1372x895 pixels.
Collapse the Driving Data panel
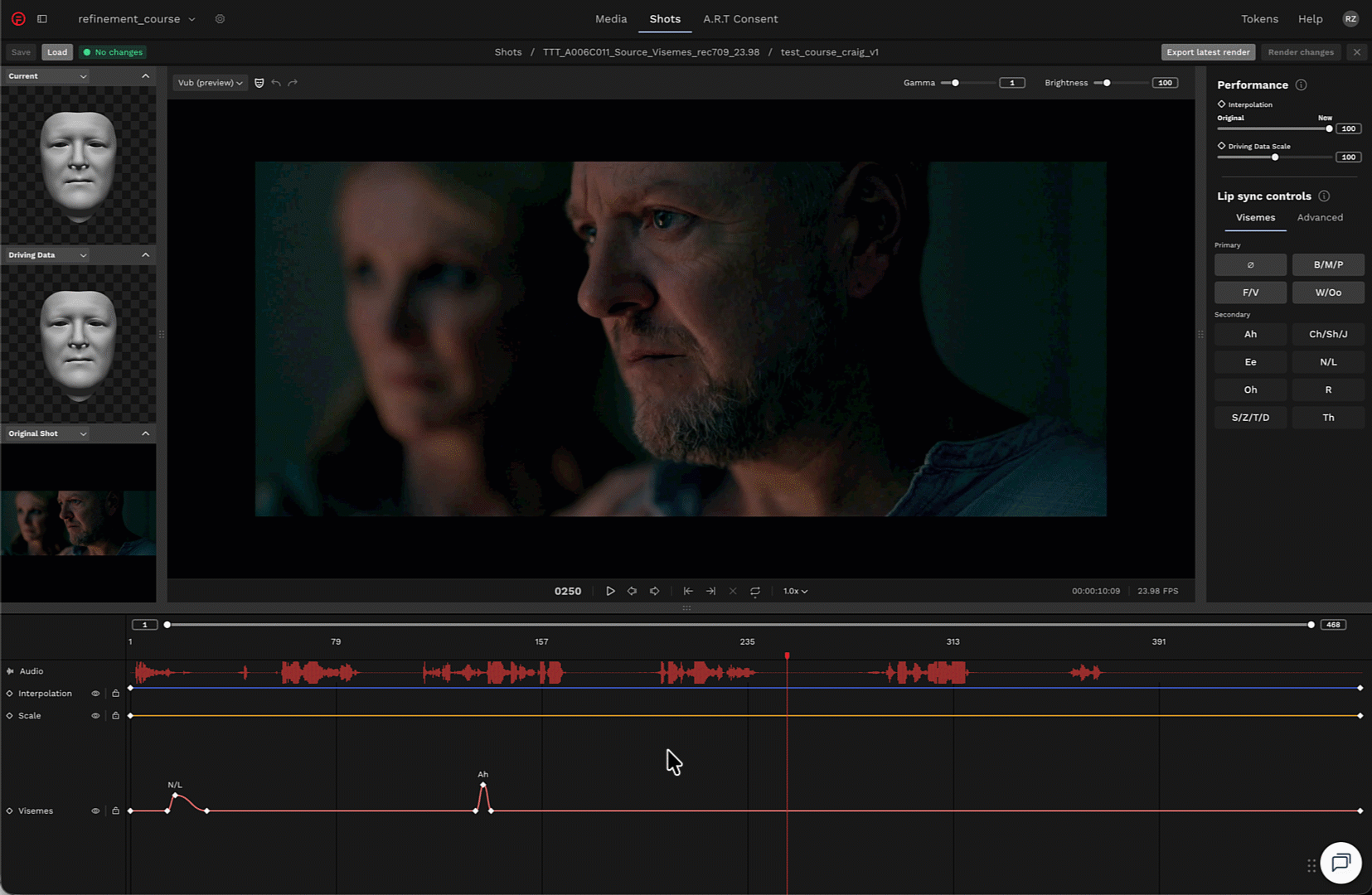[146, 255]
